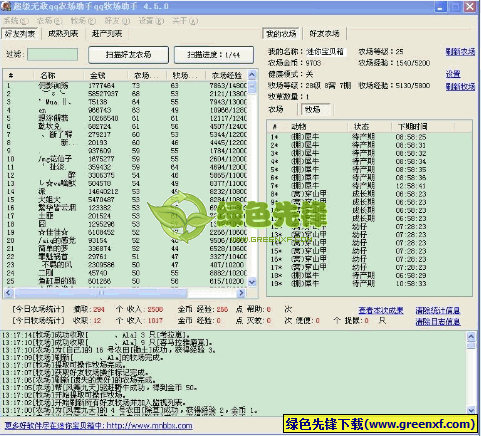Click the 清除统计信息 link
Screen dimensions: 481x436
(438, 310)
